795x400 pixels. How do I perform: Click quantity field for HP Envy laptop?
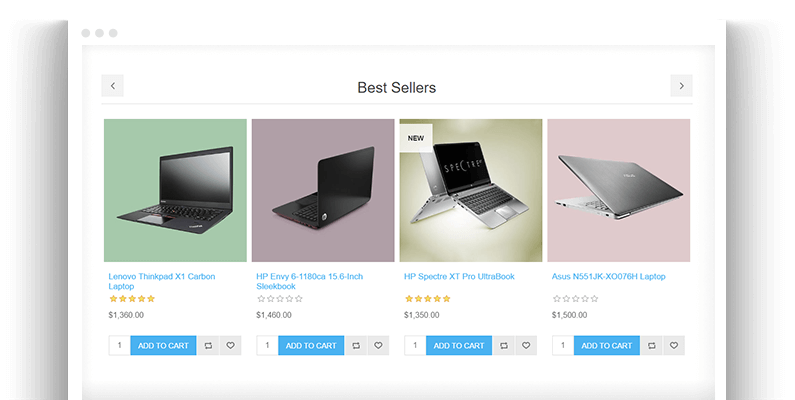click(x=267, y=345)
